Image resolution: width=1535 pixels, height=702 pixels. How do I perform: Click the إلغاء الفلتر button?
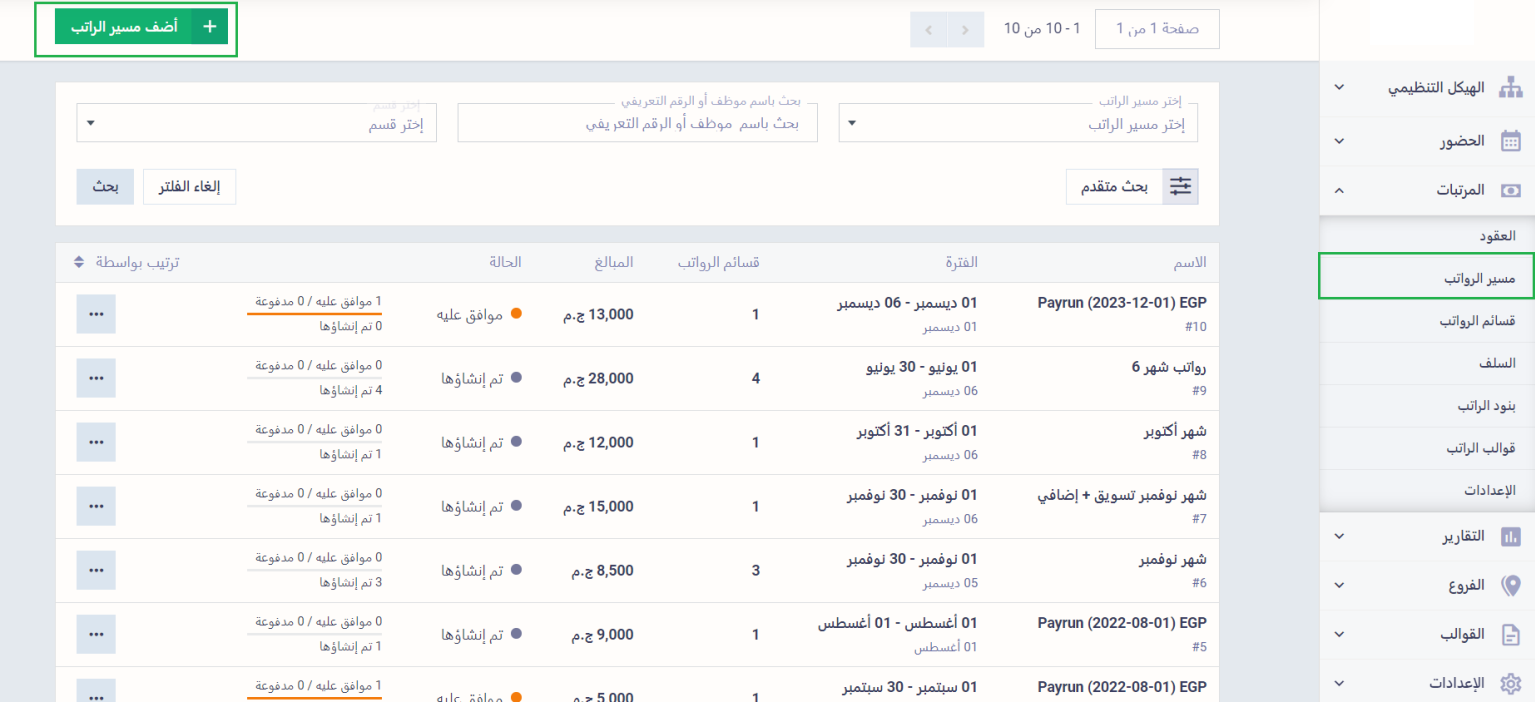(190, 186)
